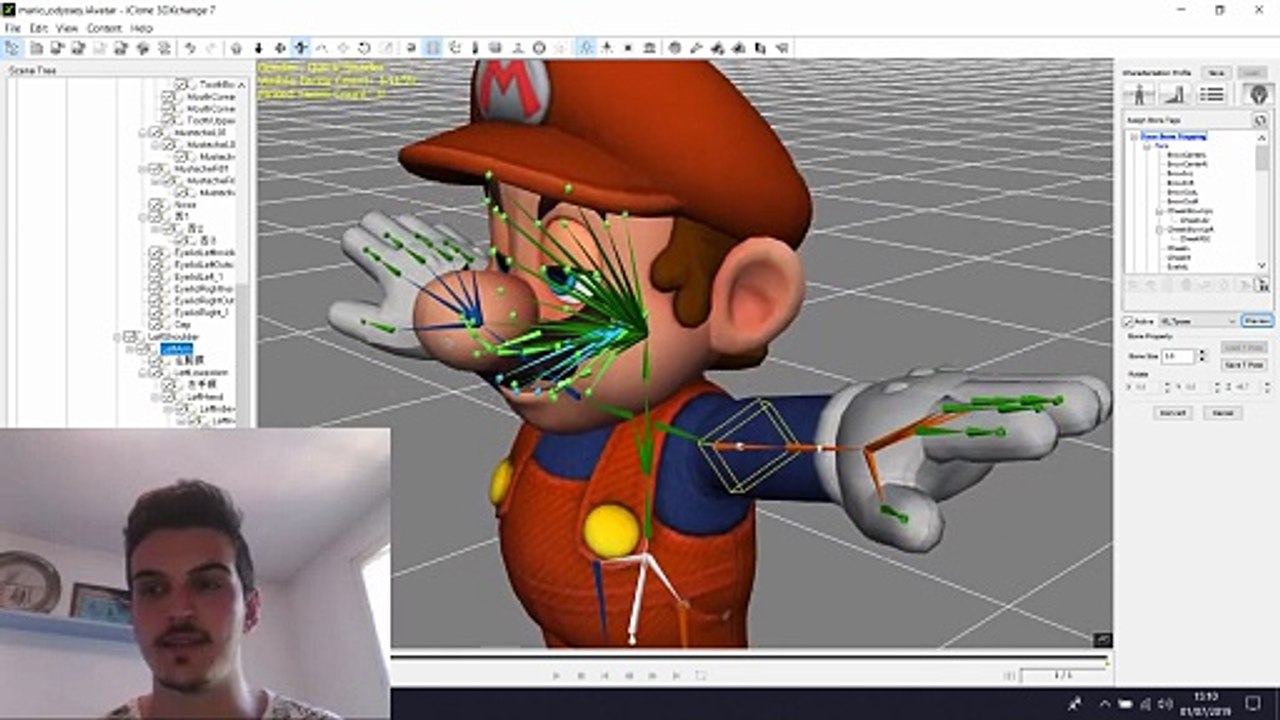Click the timeline scrubber bar below viewport
The height and width of the screenshot is (720, 1280).
(748, 657)
